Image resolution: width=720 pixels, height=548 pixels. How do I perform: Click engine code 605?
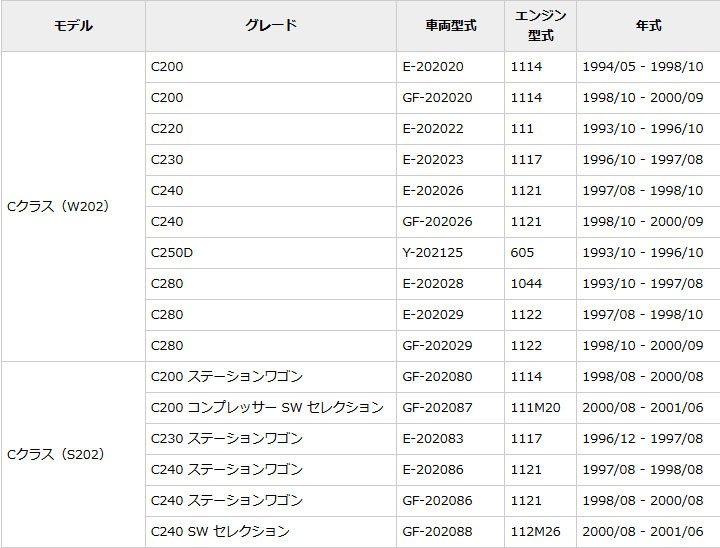(522, 253)
